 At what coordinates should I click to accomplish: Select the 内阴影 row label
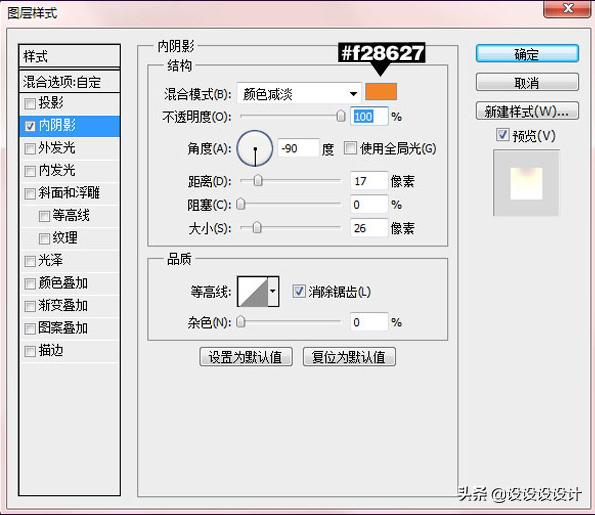(57, 126)
